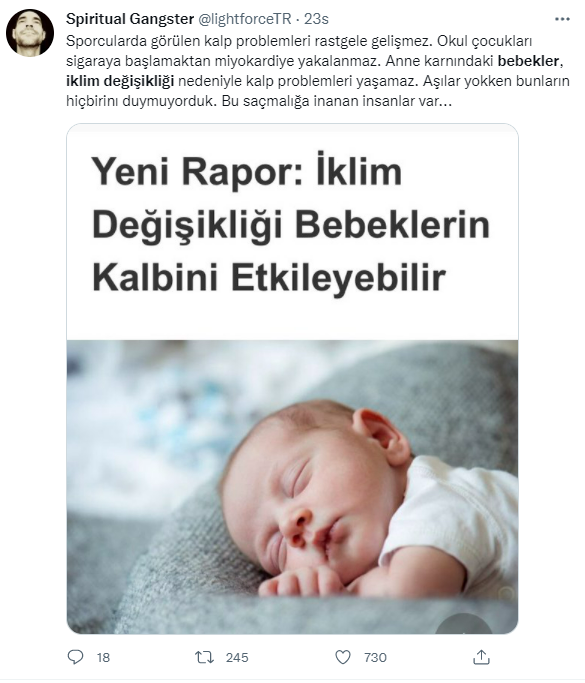585x683 pixels.
Task: Click Değişikliği Bebeklerin line in image
Action: [291, 225]
